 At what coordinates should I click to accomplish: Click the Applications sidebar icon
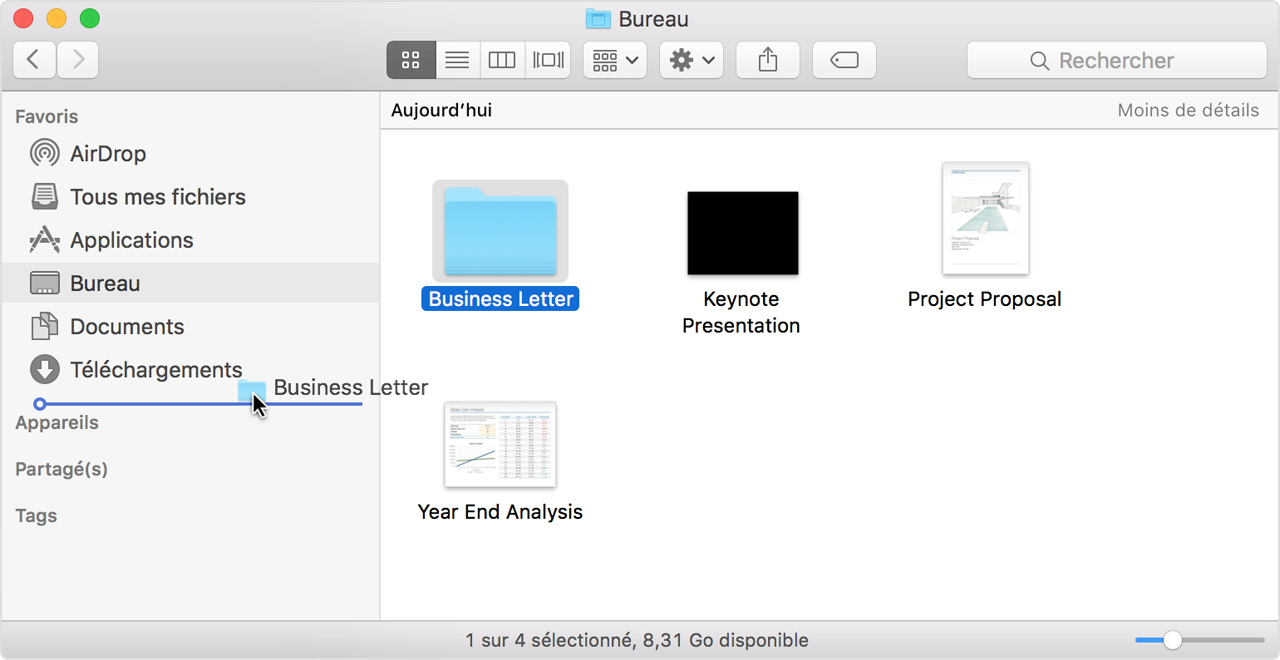pos(45,240)
